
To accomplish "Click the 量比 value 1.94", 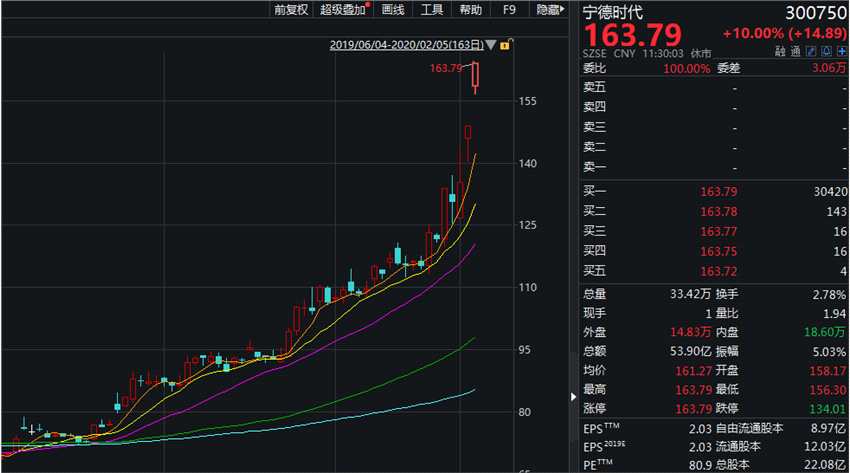I will 835,314.
